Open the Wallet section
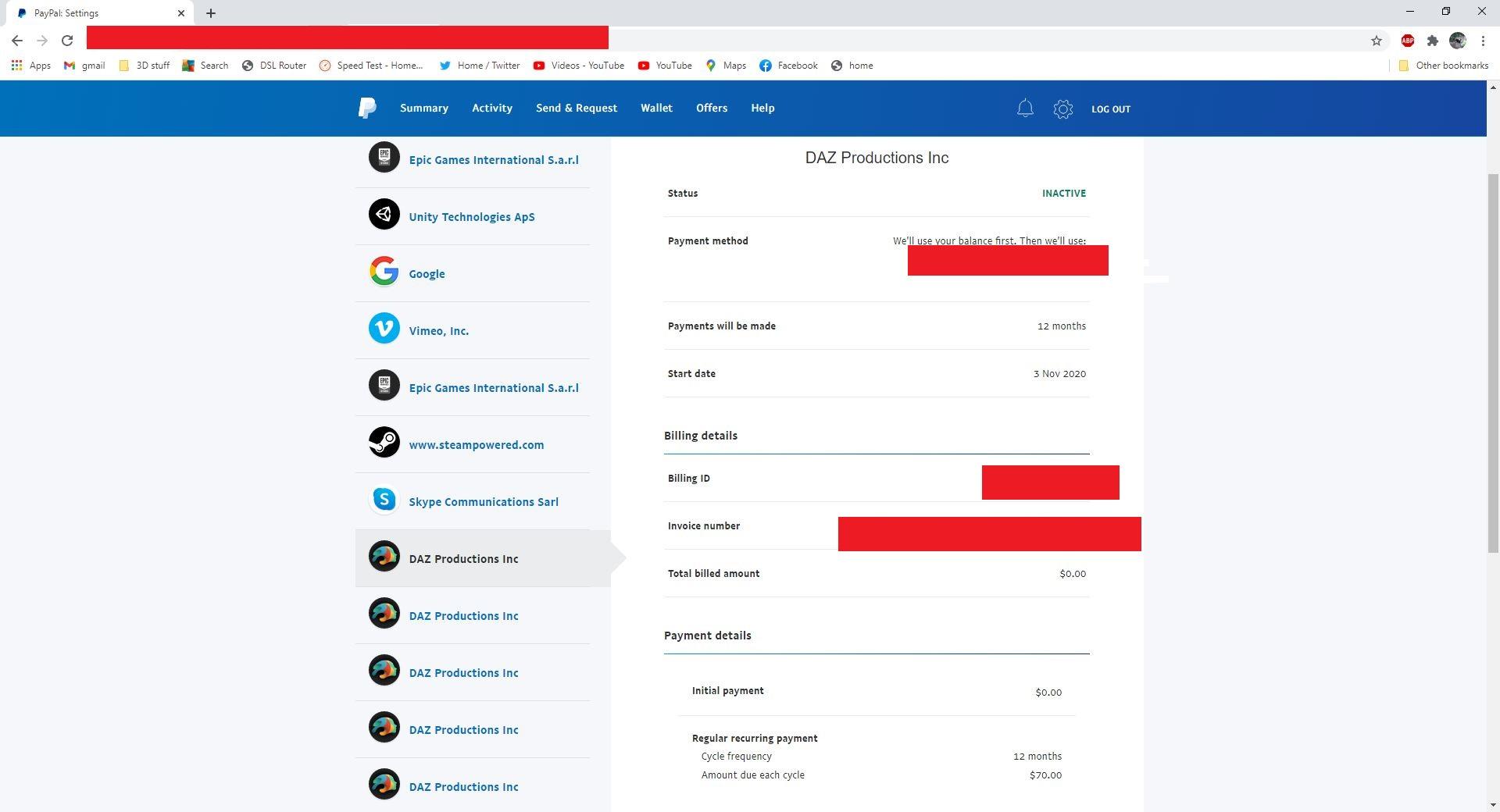 pyautogui.click(x=656, y=108)
